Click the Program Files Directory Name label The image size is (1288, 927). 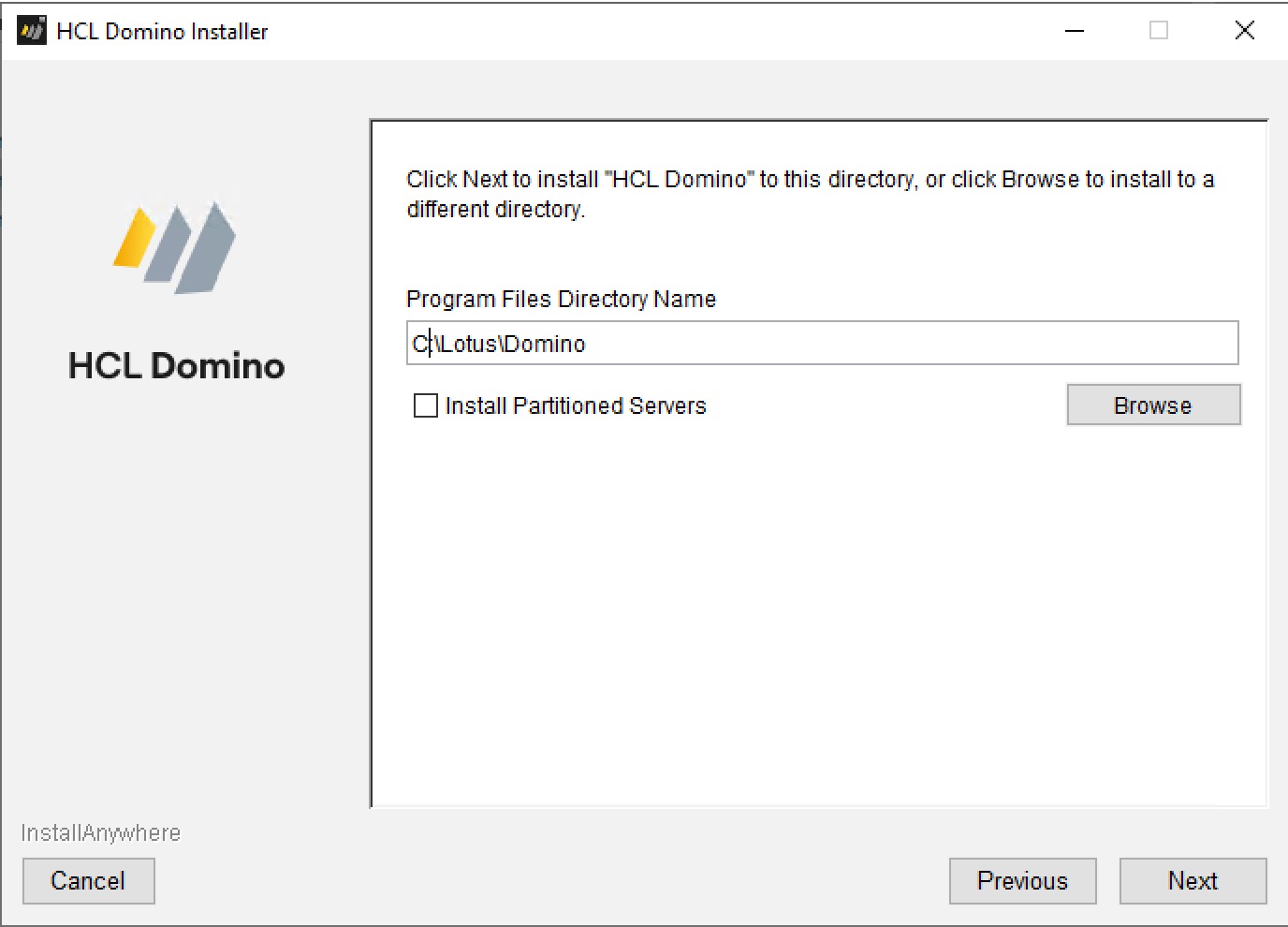tap(561, 299)
